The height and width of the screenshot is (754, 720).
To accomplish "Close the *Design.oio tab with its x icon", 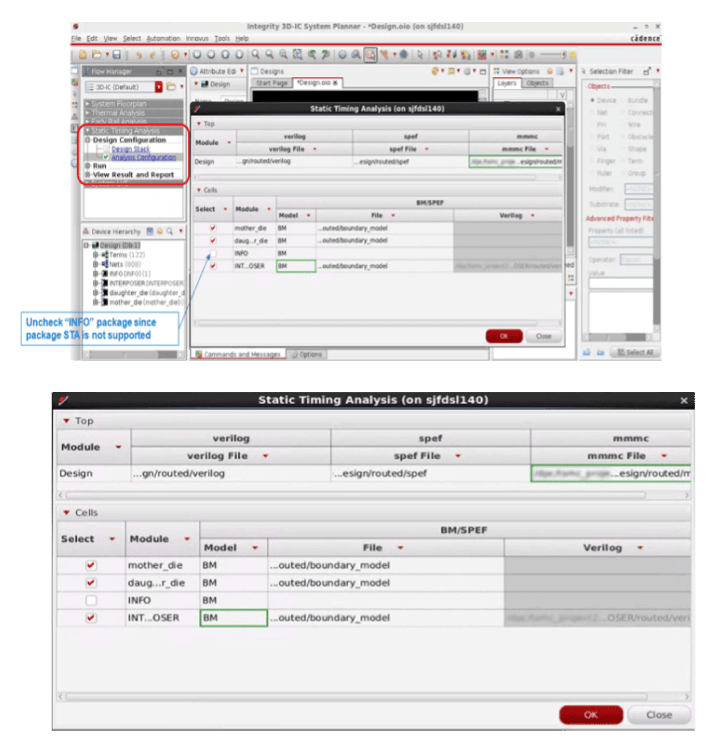I will tap(335, 83).
